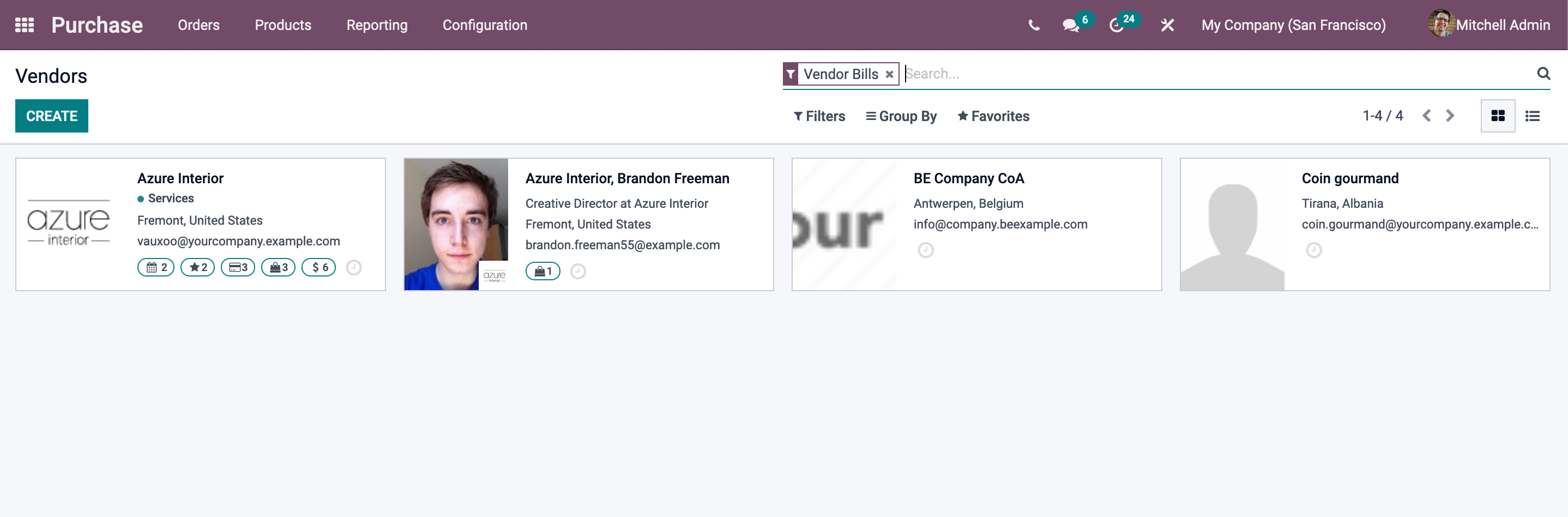Open activity clock on Azure Interior card
Viewport: 1568px width, 517px height.
[354, 267]
